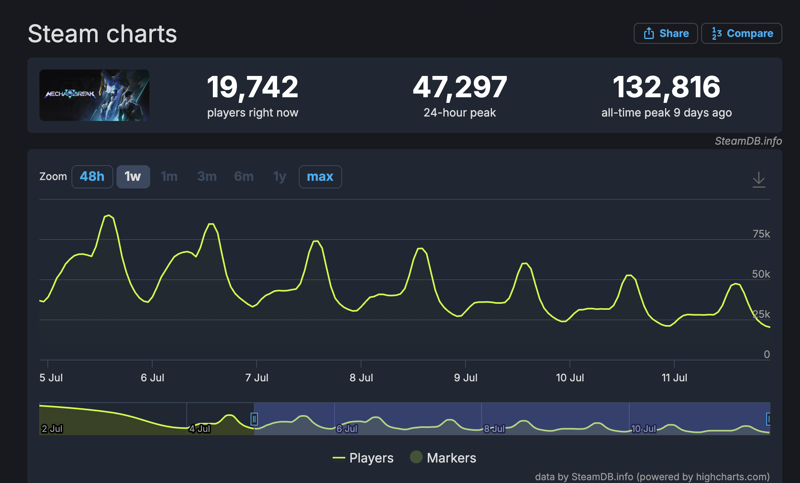The width and height of the screenshot is (800, 483).
Task: Click the 5 Jul peak on the chart
Action: point(108,216)
